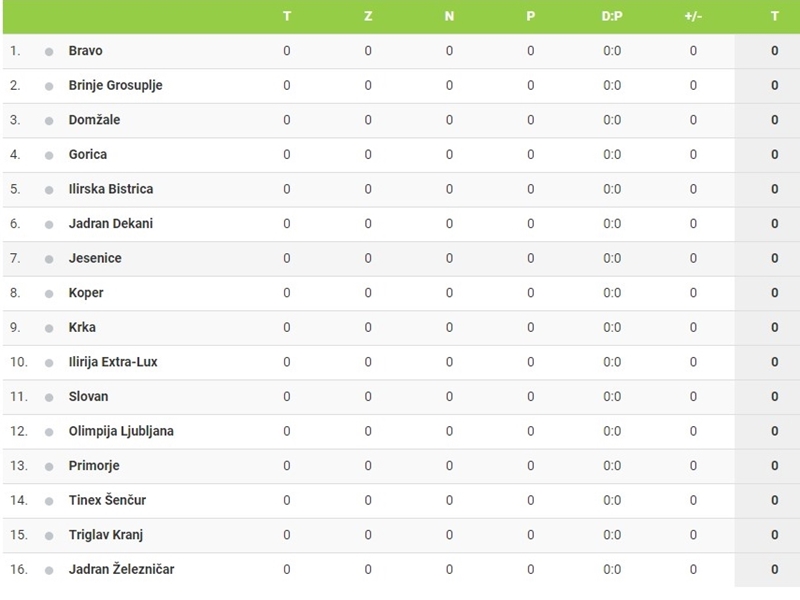
Task: Sort by the Z column header
Action: (x=368, y=16)
